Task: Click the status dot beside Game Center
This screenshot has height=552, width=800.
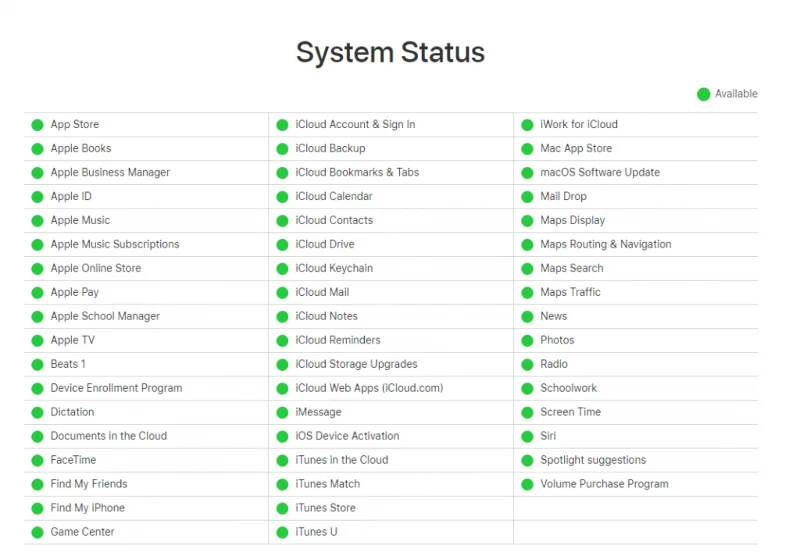Action: pos(37,533)
